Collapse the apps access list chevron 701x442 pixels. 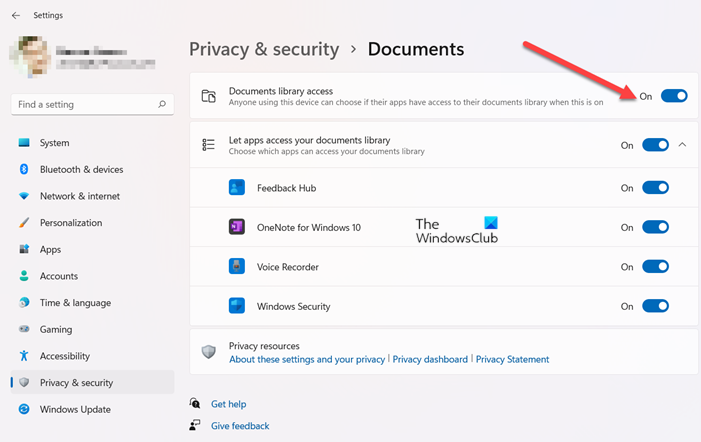pos(682,145)
